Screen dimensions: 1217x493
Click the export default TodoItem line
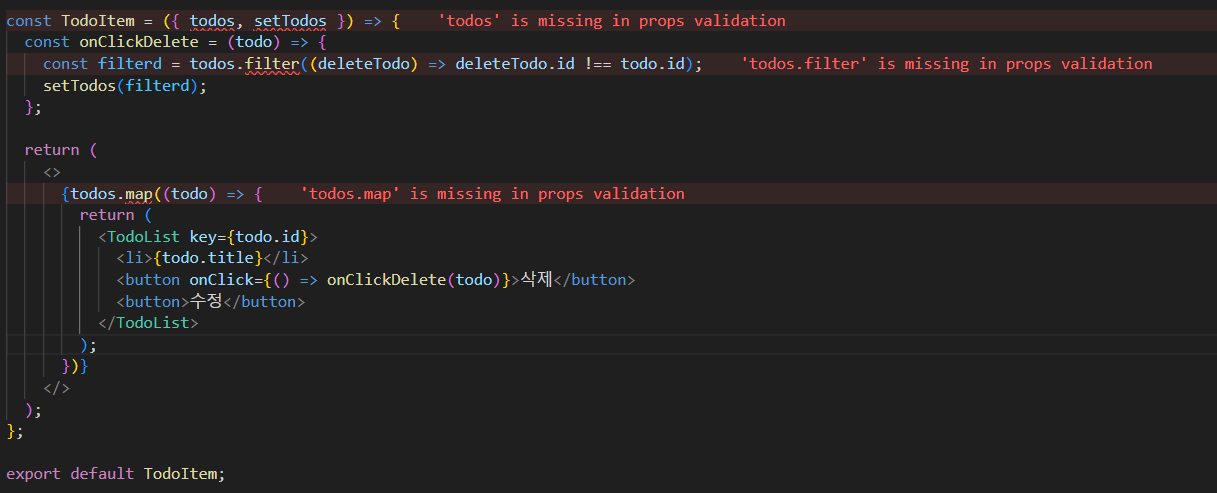pyautogui.click(x=116, y=473)
